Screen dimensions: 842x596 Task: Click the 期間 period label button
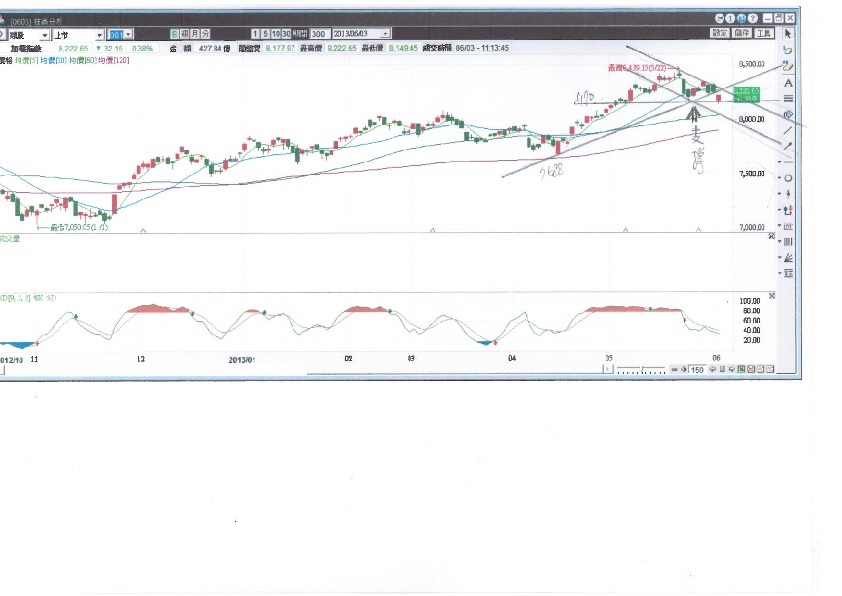coord(300,34)
